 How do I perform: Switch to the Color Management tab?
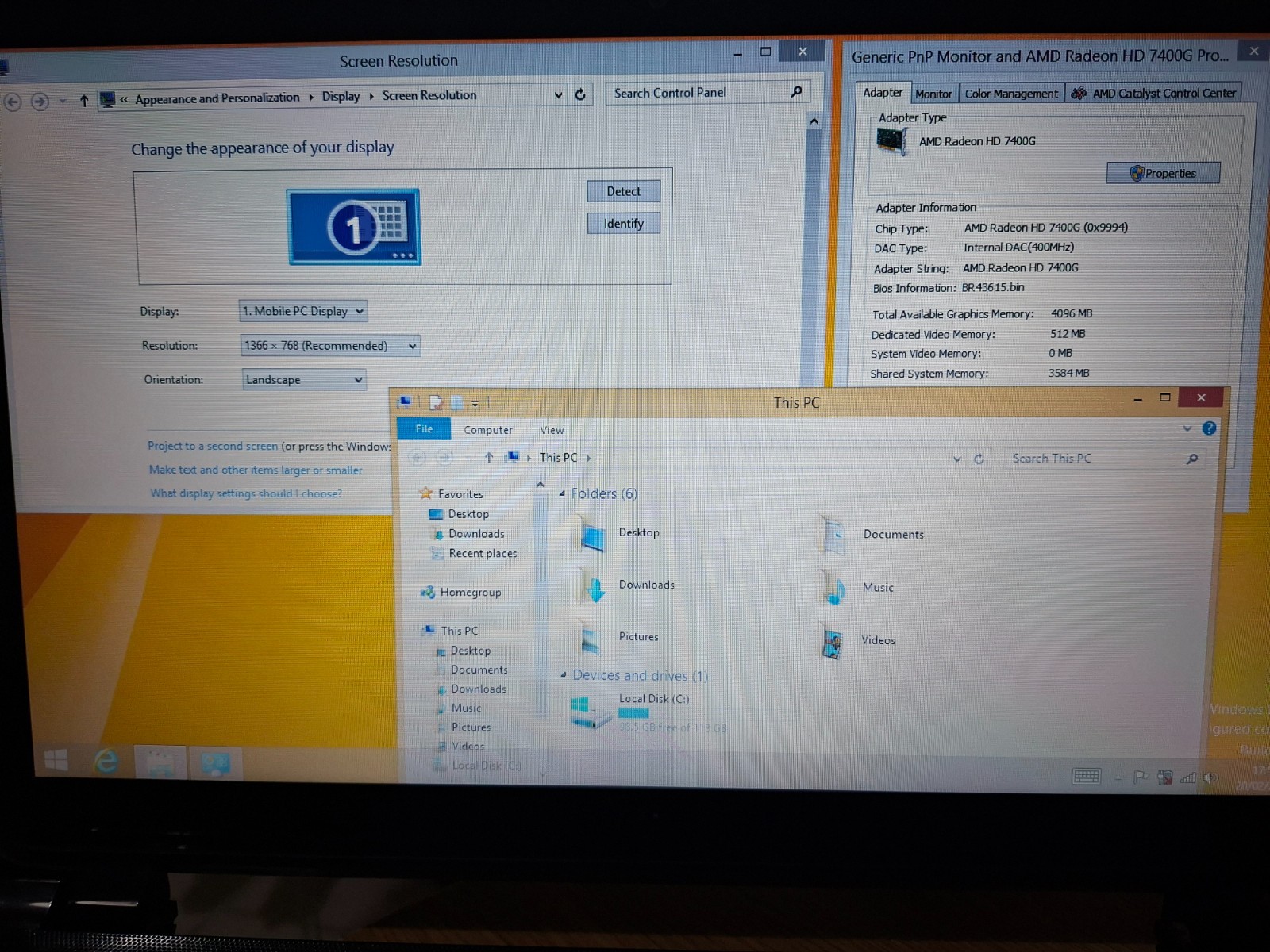point(1011,94)
